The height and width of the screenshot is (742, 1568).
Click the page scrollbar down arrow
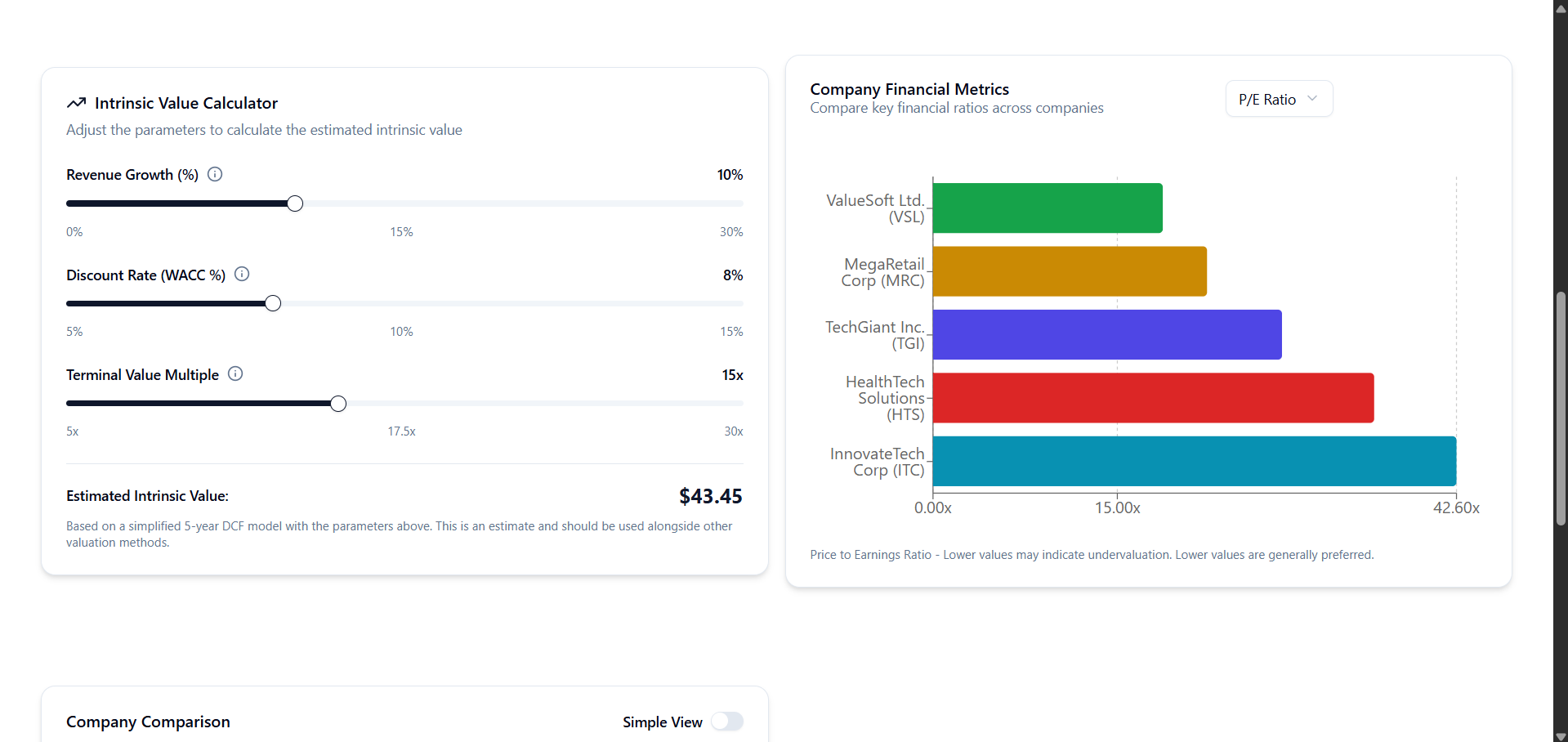1561,735
